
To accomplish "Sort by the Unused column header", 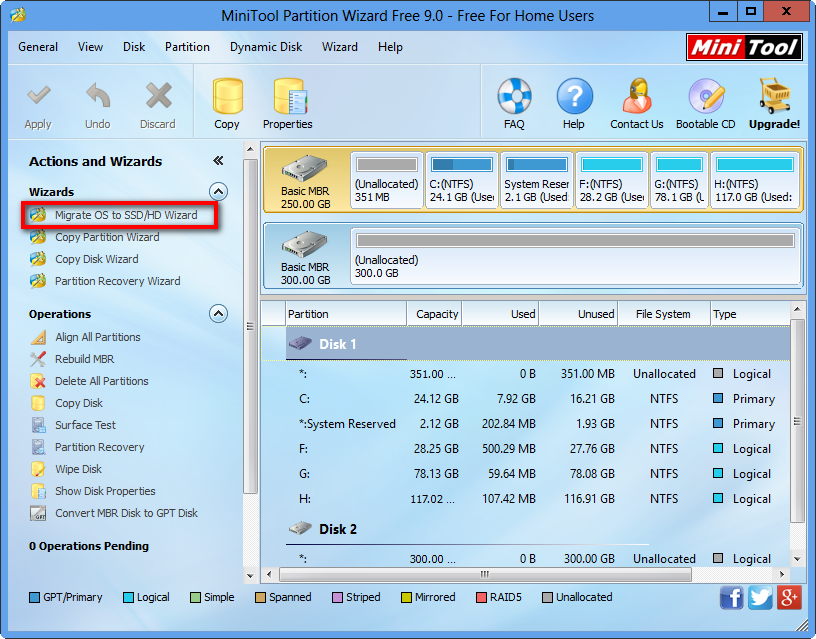I will (578, 314).
